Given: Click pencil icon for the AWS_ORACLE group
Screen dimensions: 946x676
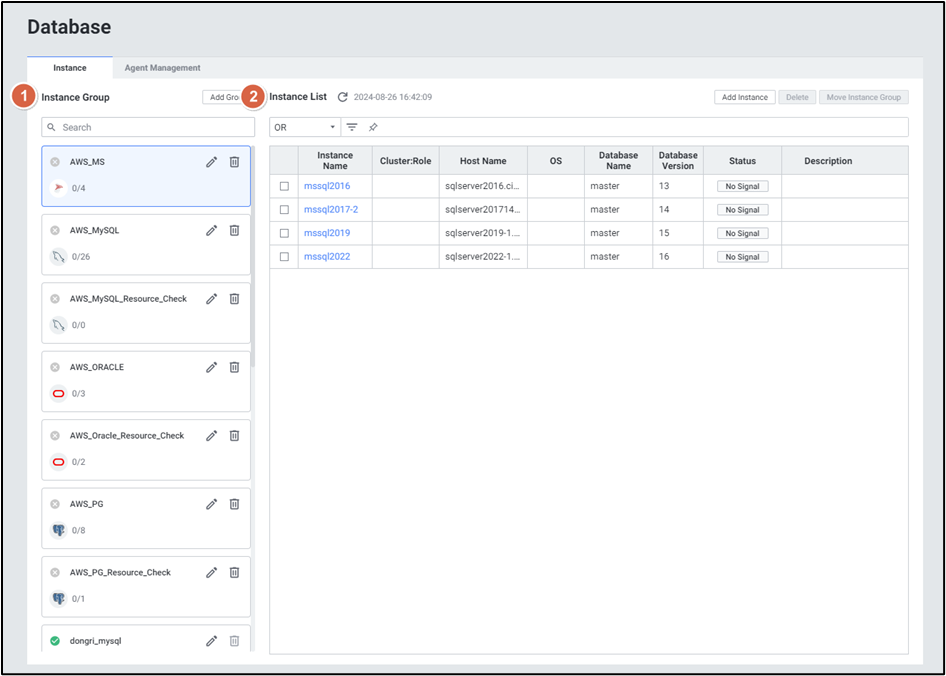Looking at the screenshot, I should [212, 367].
